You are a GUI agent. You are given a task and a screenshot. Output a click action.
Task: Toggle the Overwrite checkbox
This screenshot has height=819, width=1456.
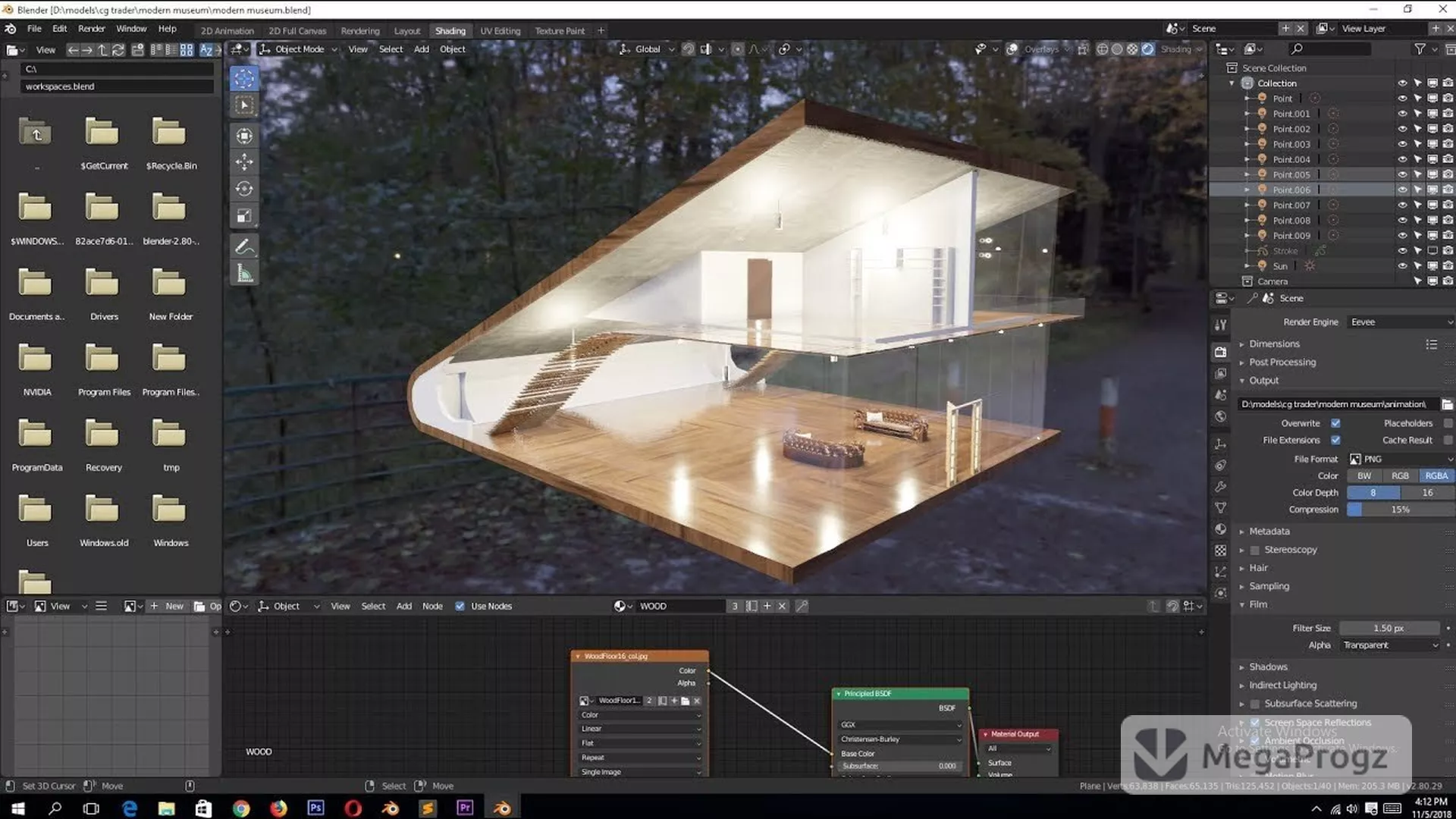(x=1335, y=423)
